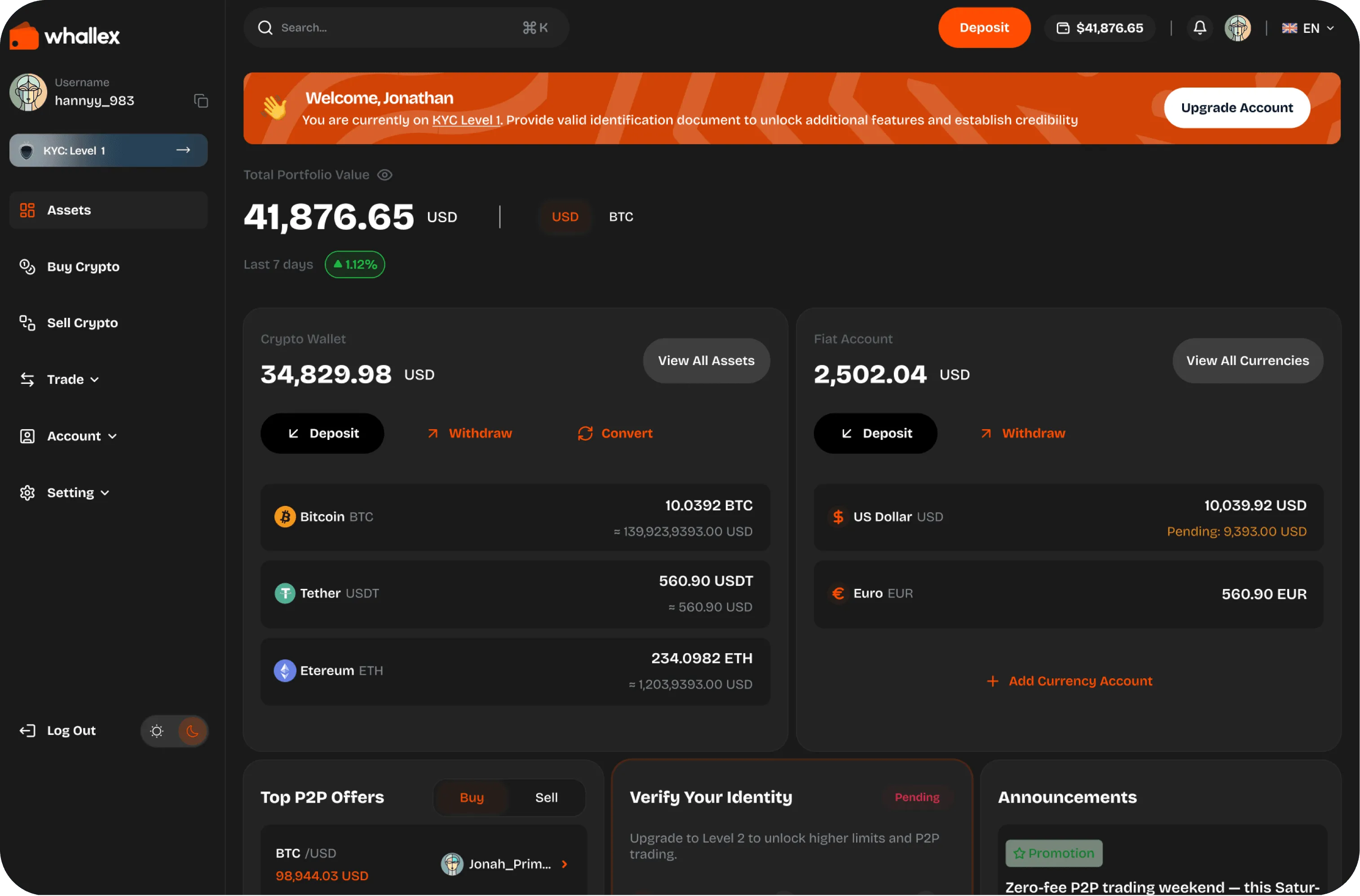Select Sell in Top P2P Offers
This screenshot has height=896, width=1360.
(x=546, y=797)
